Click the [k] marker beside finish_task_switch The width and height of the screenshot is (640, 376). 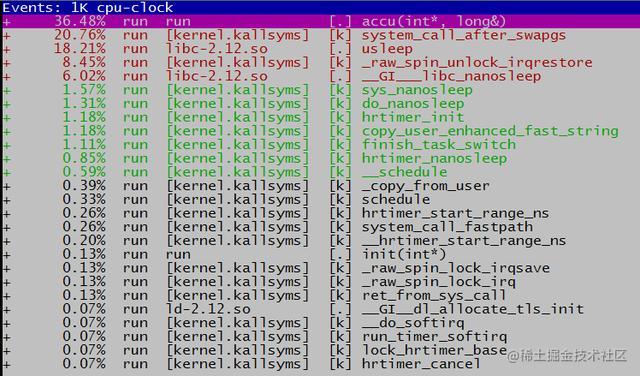pos(340,145)
